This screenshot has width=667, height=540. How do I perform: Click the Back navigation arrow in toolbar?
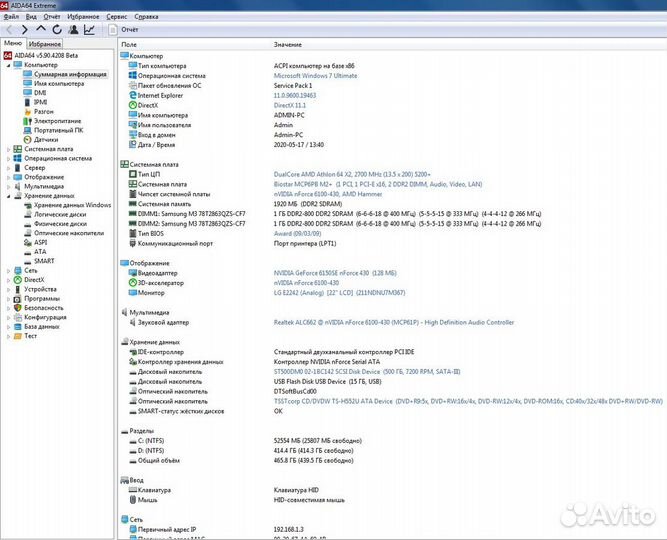(8, 30)
